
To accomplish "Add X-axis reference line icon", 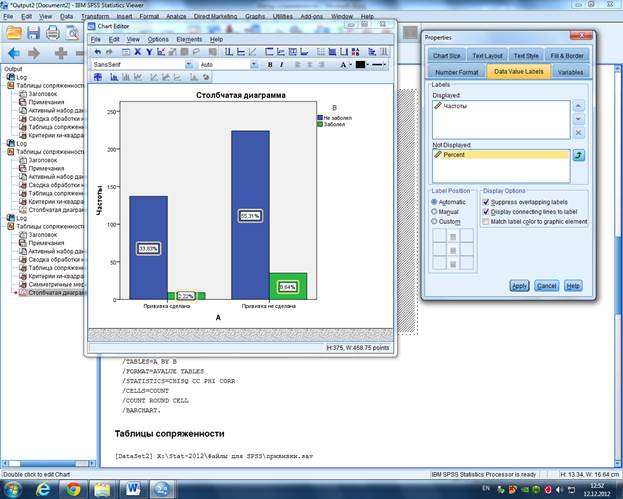I will coord(229,52).
